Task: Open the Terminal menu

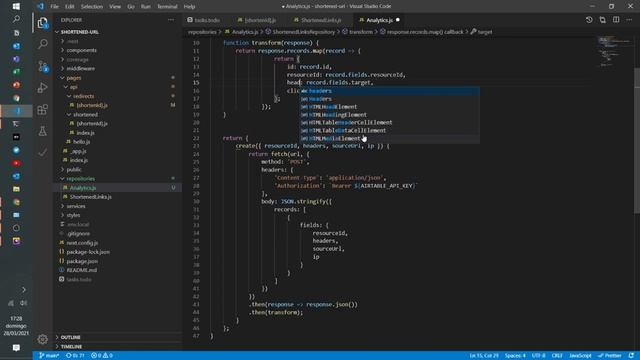Action: pyautogui.click(x=167, y=7)
